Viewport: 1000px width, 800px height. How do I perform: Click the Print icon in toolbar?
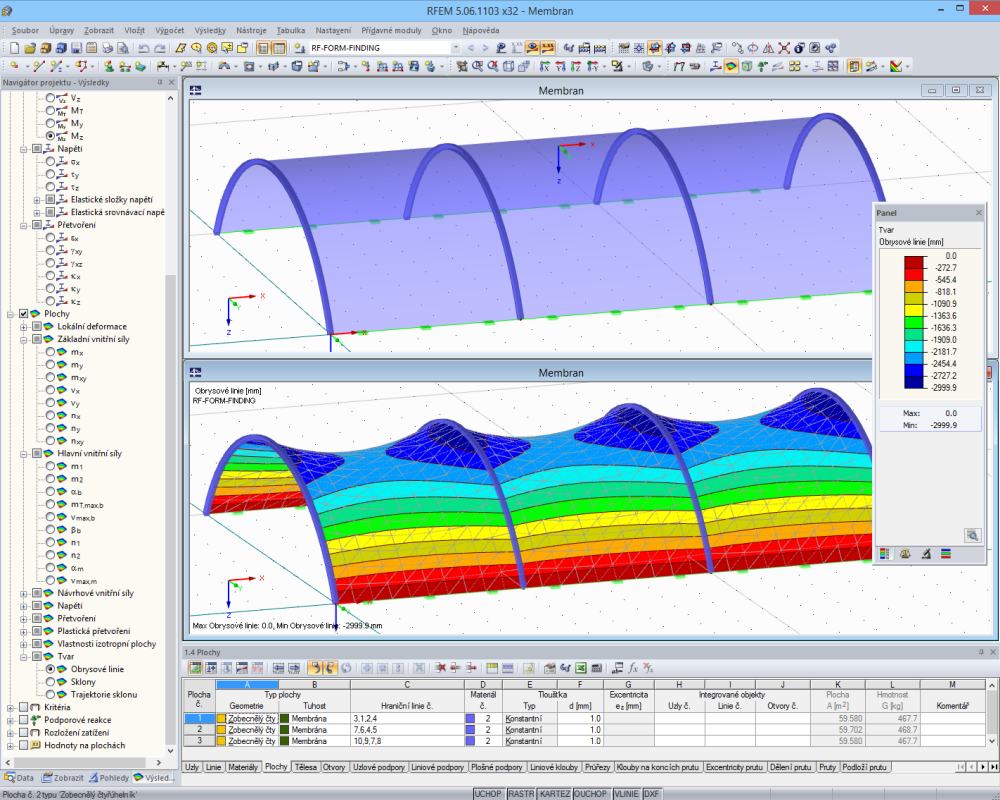(107, 48)
